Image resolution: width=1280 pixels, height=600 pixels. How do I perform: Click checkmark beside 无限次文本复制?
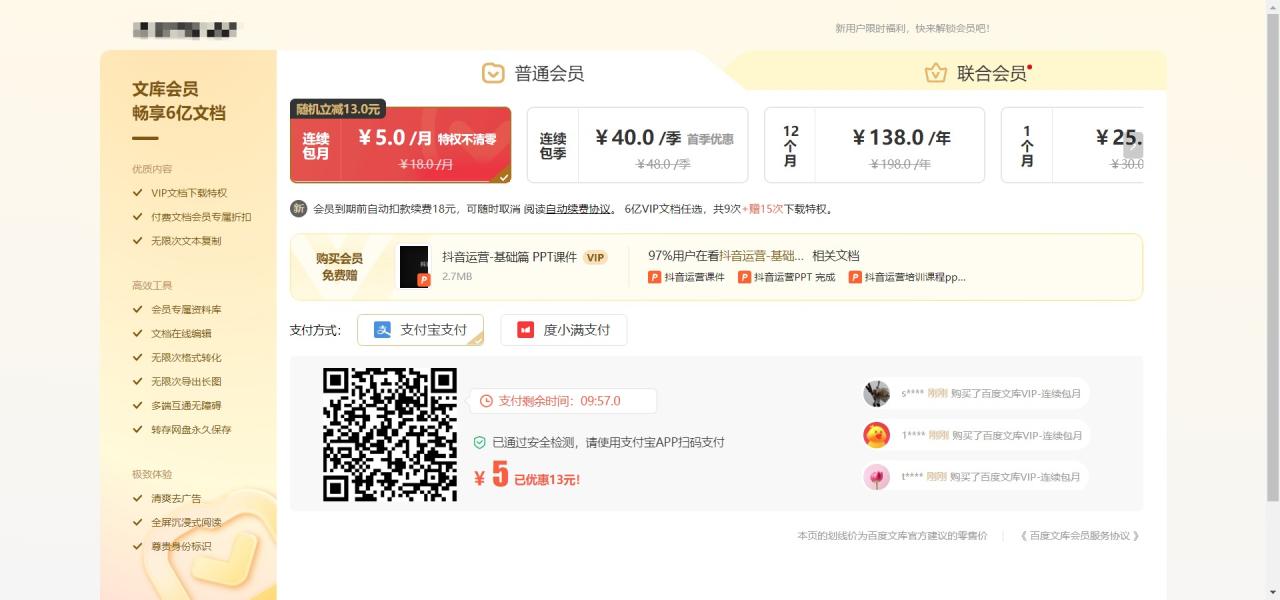[138, 241]
